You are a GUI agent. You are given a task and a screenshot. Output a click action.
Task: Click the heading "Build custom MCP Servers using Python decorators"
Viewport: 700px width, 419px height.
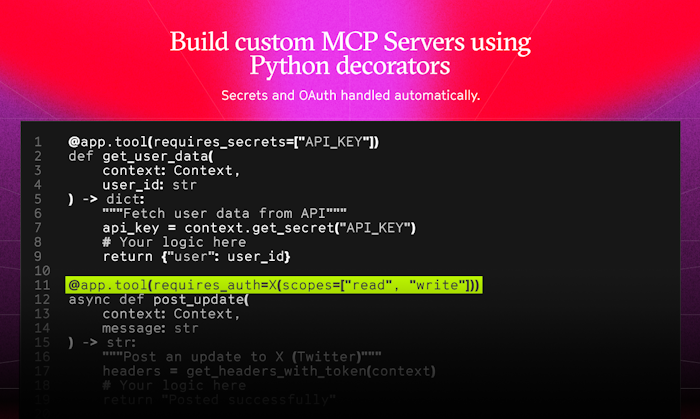pos(350,54)
